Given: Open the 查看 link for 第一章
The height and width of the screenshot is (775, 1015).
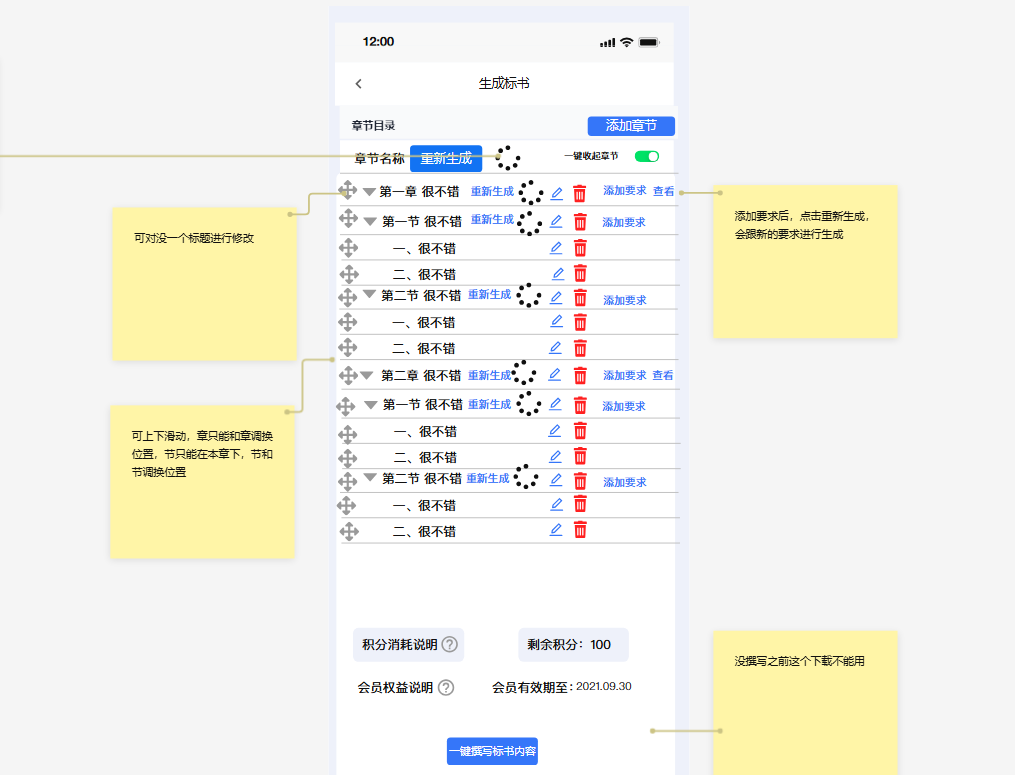Looking at the screenshot, I should click(664, 191).
